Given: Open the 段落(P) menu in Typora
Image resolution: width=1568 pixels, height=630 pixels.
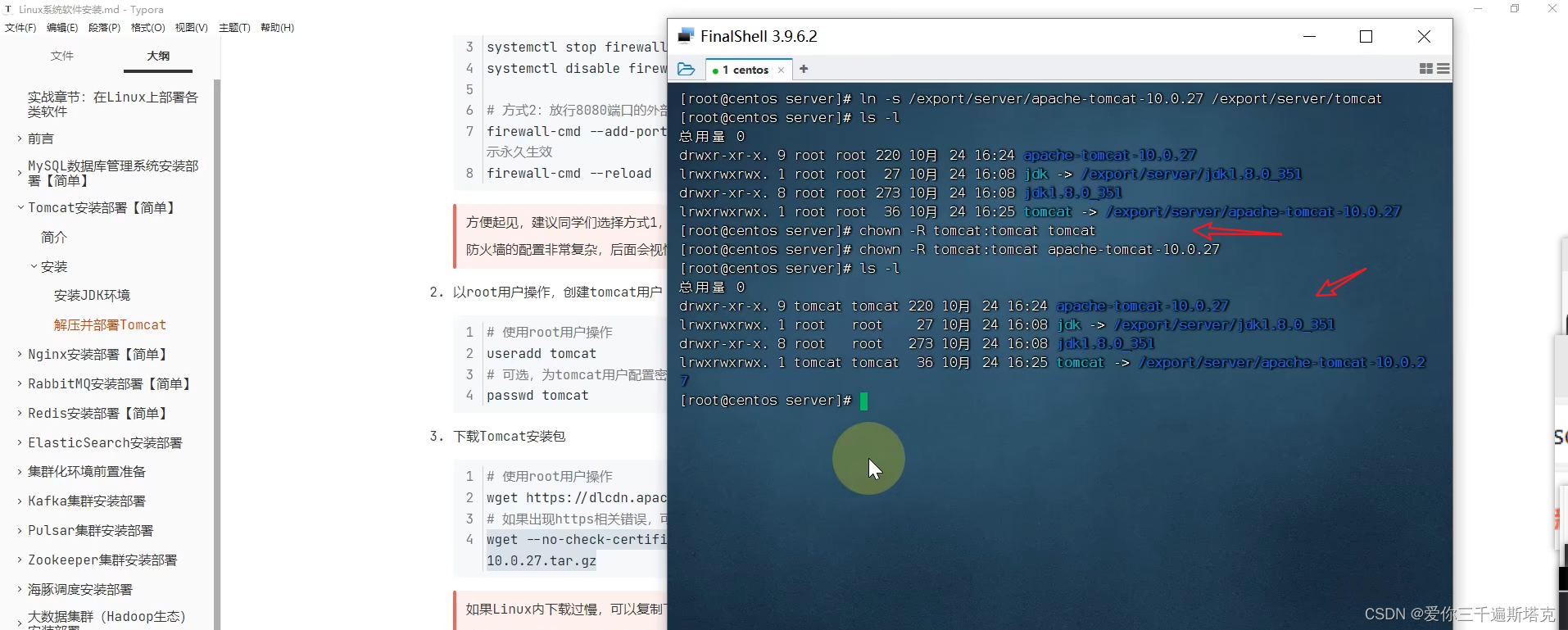Looking at the screenshot, I should 104,28.
